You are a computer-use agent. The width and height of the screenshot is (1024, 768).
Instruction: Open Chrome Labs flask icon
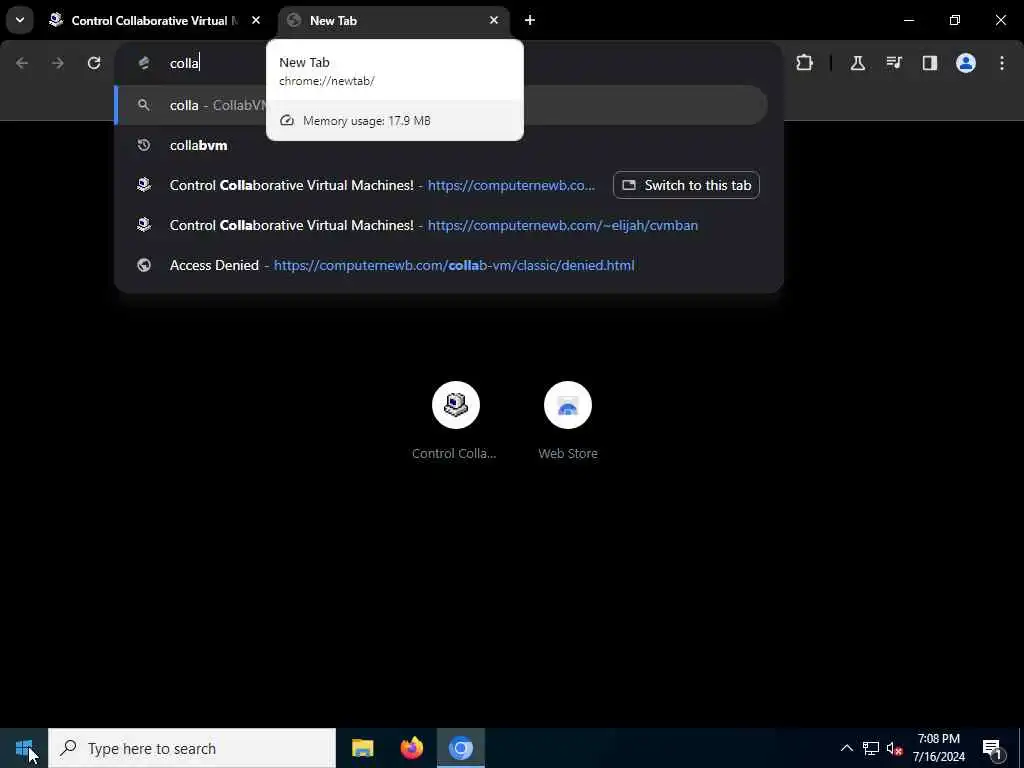(x=857, y=63)
